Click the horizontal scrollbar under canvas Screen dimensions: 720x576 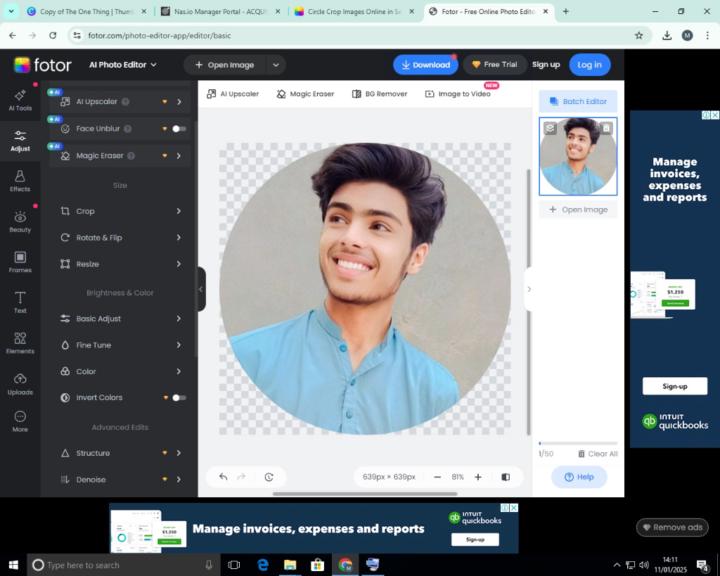[365, 494]
